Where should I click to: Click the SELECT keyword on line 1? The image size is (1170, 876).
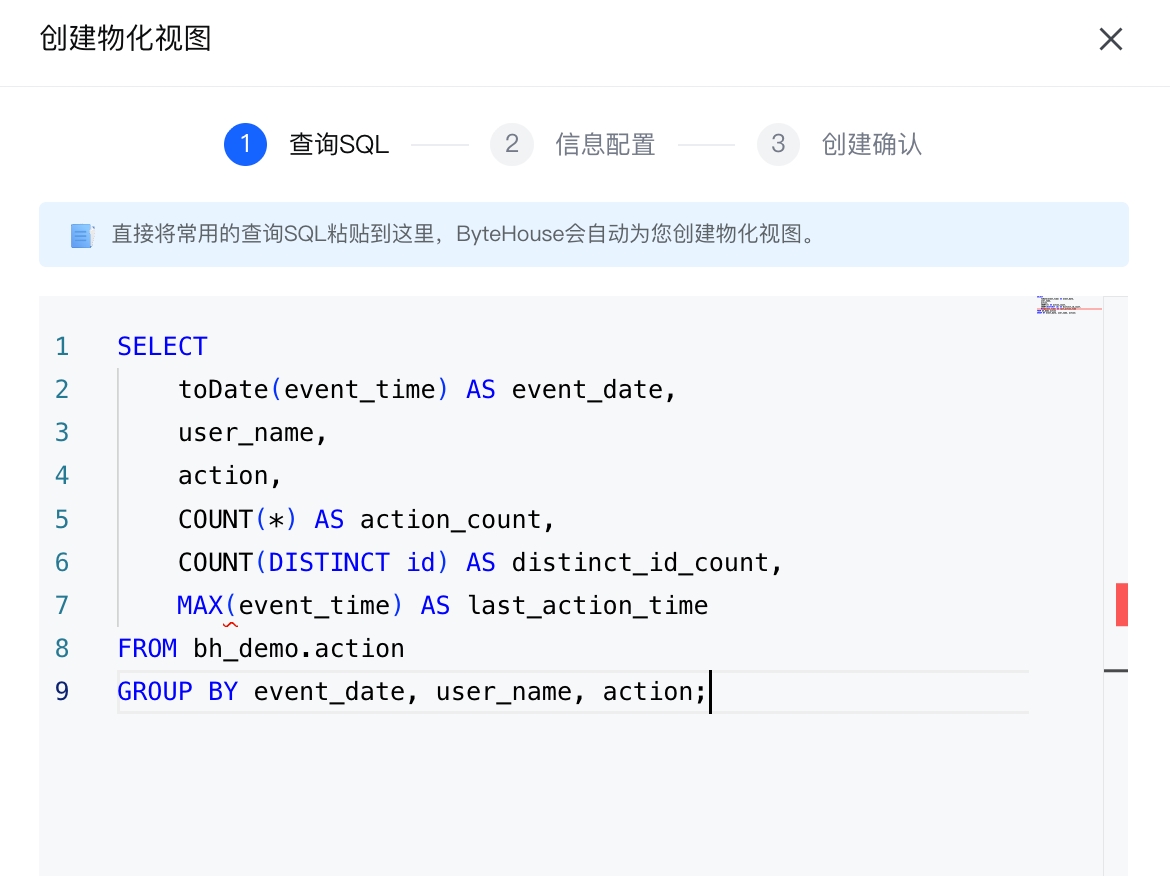pos(162,347)
